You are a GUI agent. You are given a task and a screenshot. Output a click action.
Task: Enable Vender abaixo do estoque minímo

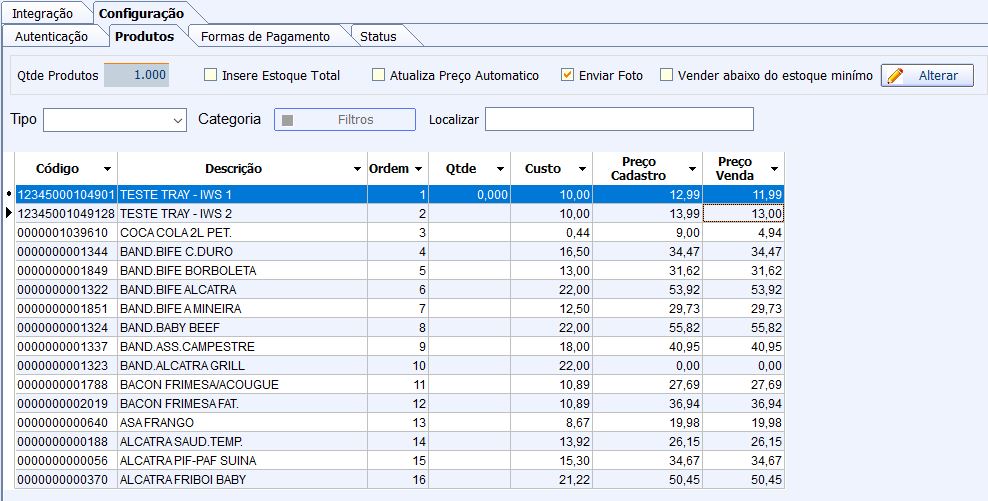point(666,75)
